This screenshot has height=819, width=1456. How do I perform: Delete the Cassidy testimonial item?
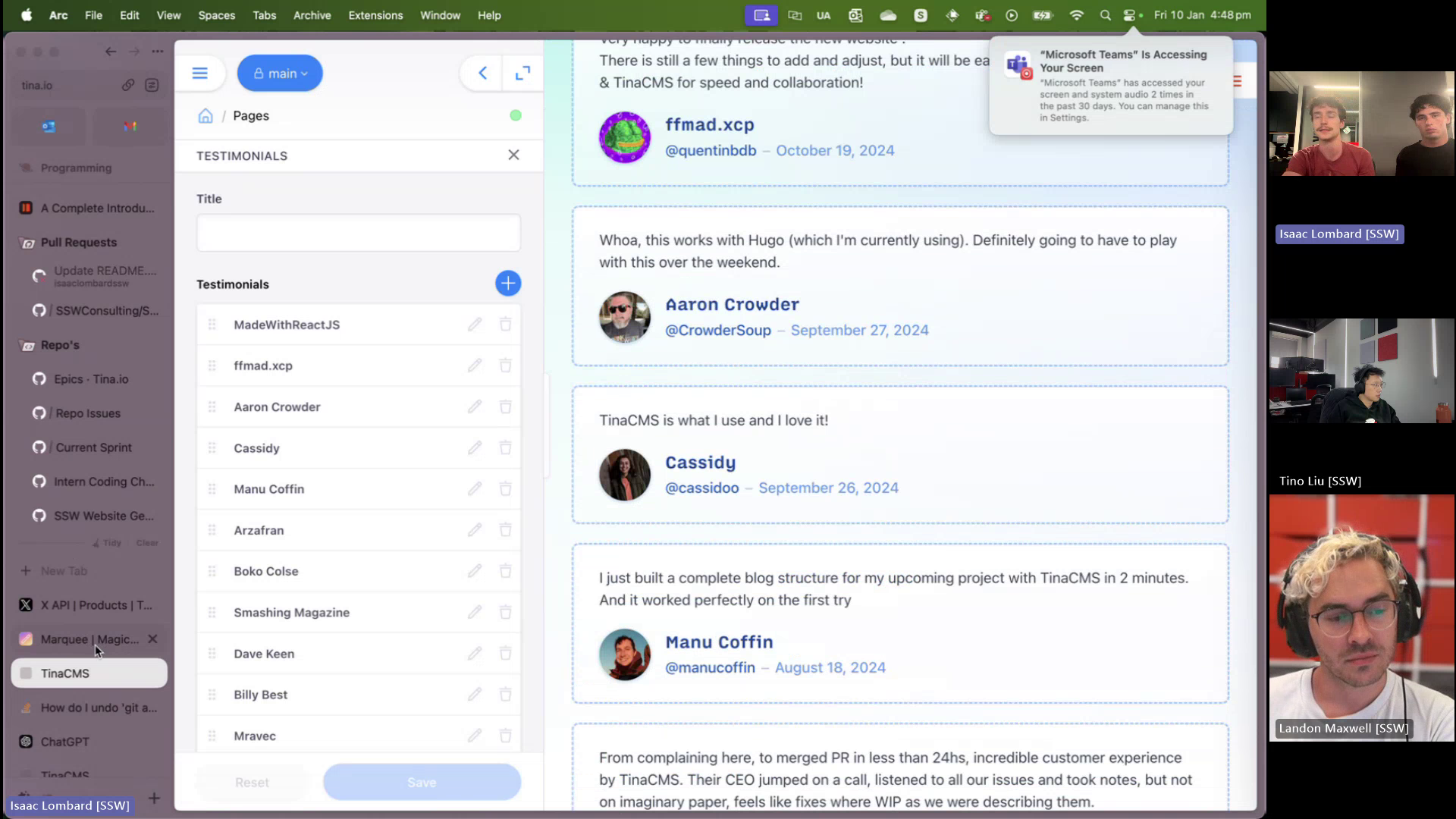(505, 447)
